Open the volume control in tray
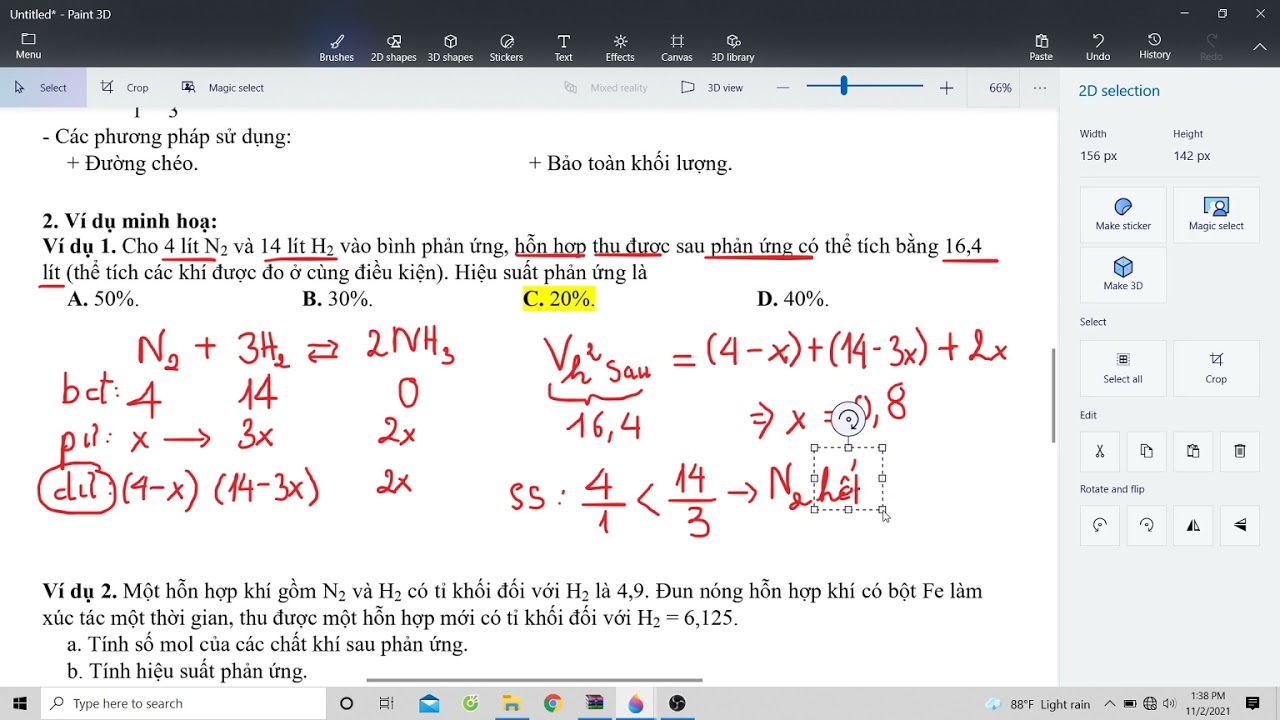Image resolution: width=1280 pixels, height=720 pixels. (1169, 703)
